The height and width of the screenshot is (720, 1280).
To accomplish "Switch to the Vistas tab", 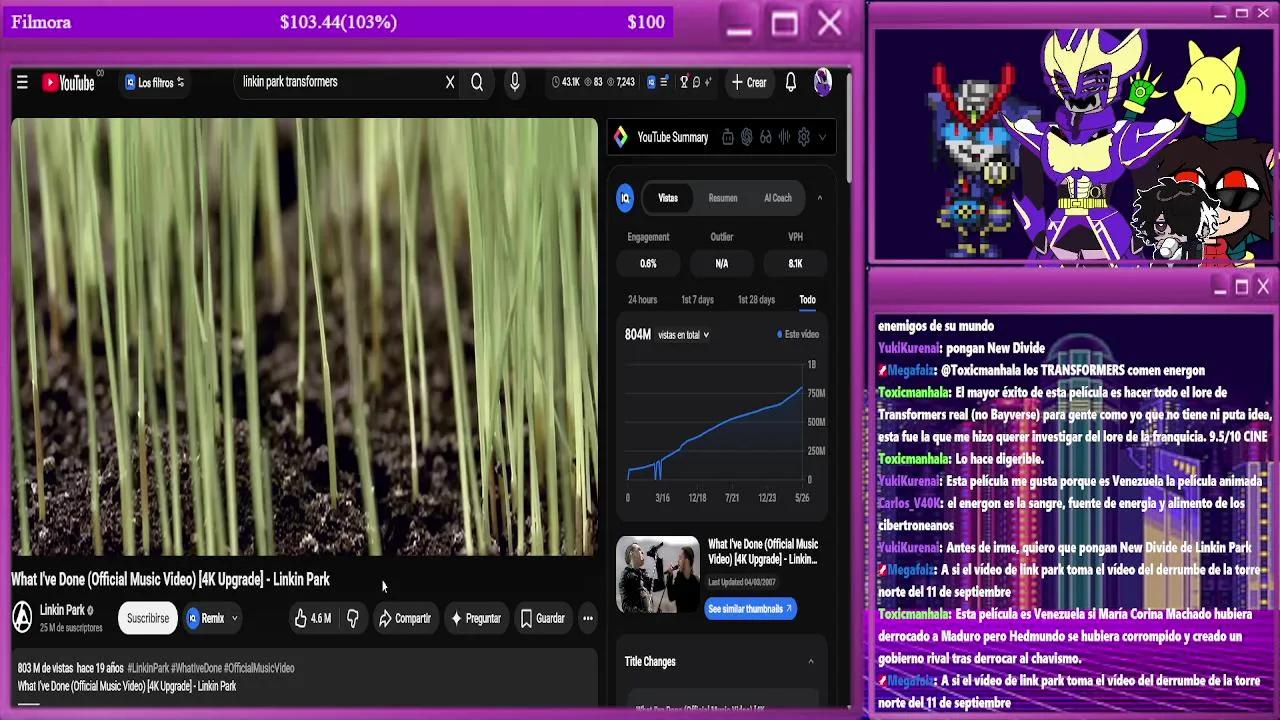I will 668,198.
